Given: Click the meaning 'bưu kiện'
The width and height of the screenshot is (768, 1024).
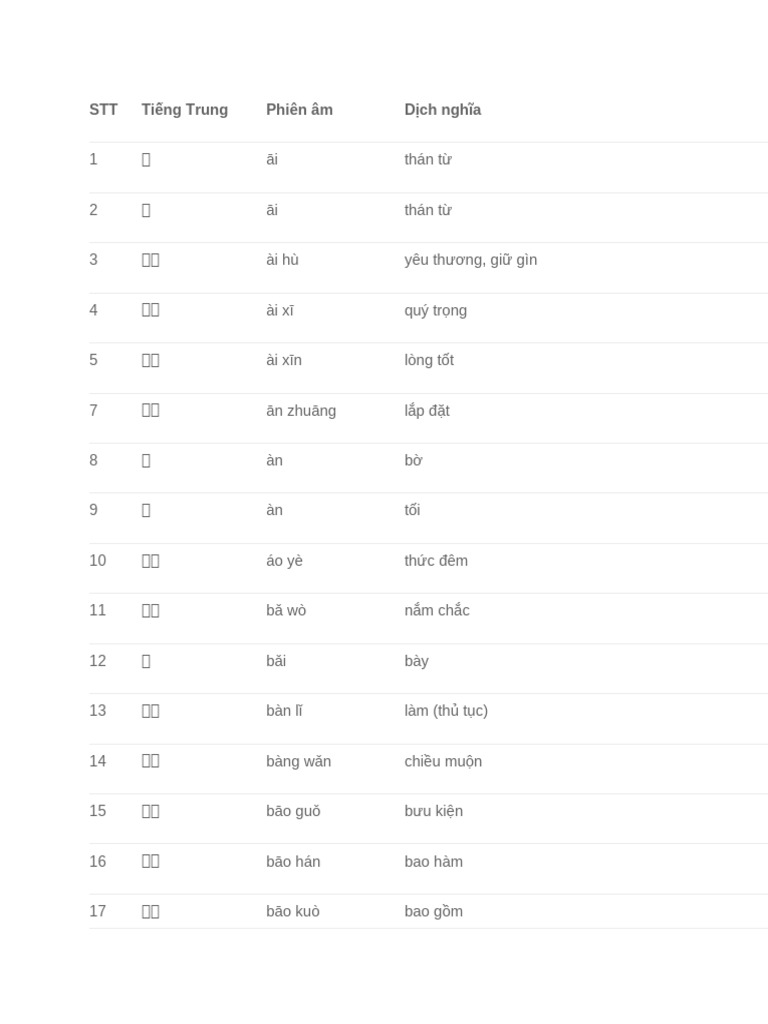Looking at the screenshot, I should (x=434, y=811).
